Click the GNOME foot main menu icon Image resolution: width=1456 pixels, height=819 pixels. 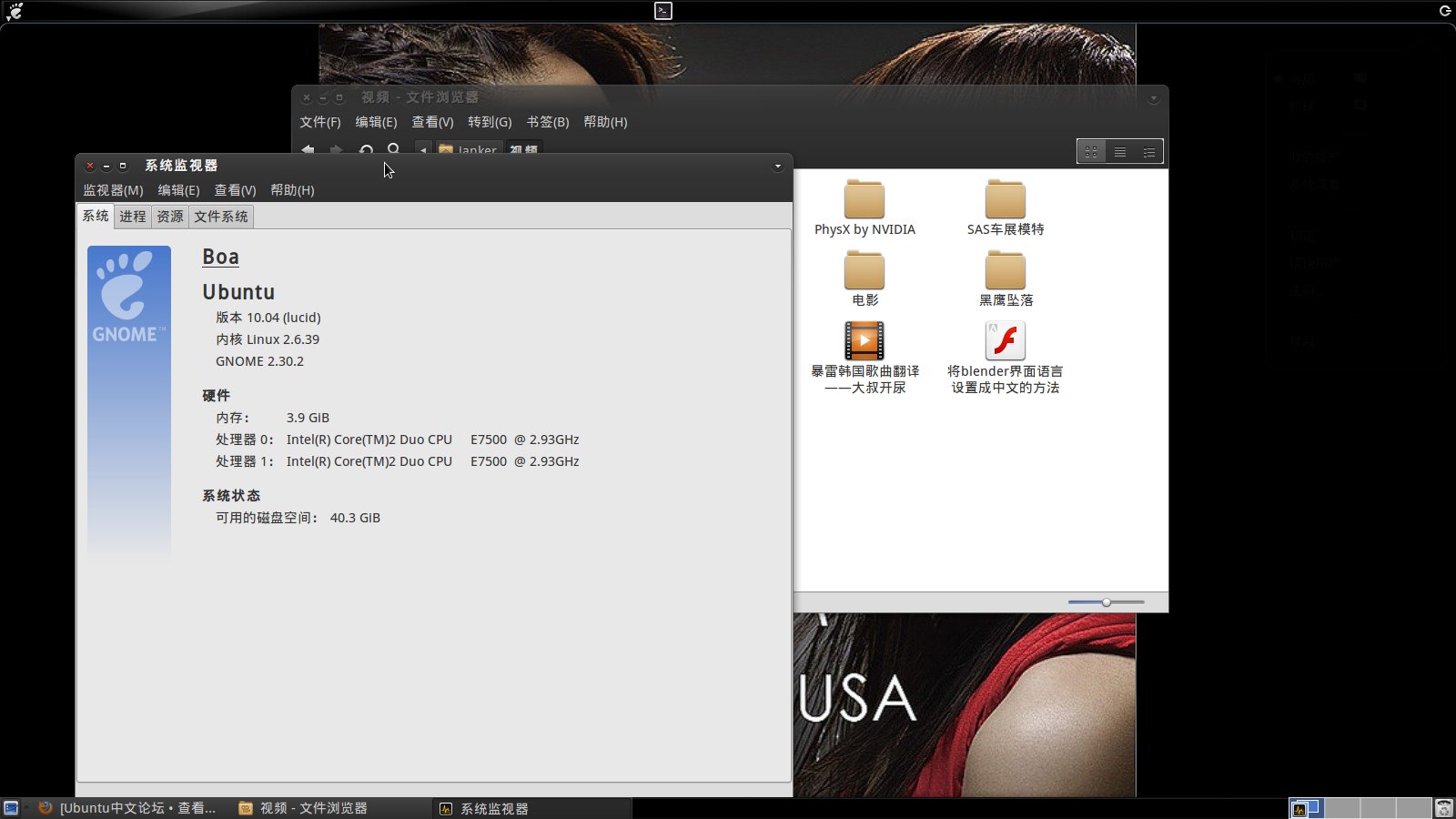click(15, 11)
